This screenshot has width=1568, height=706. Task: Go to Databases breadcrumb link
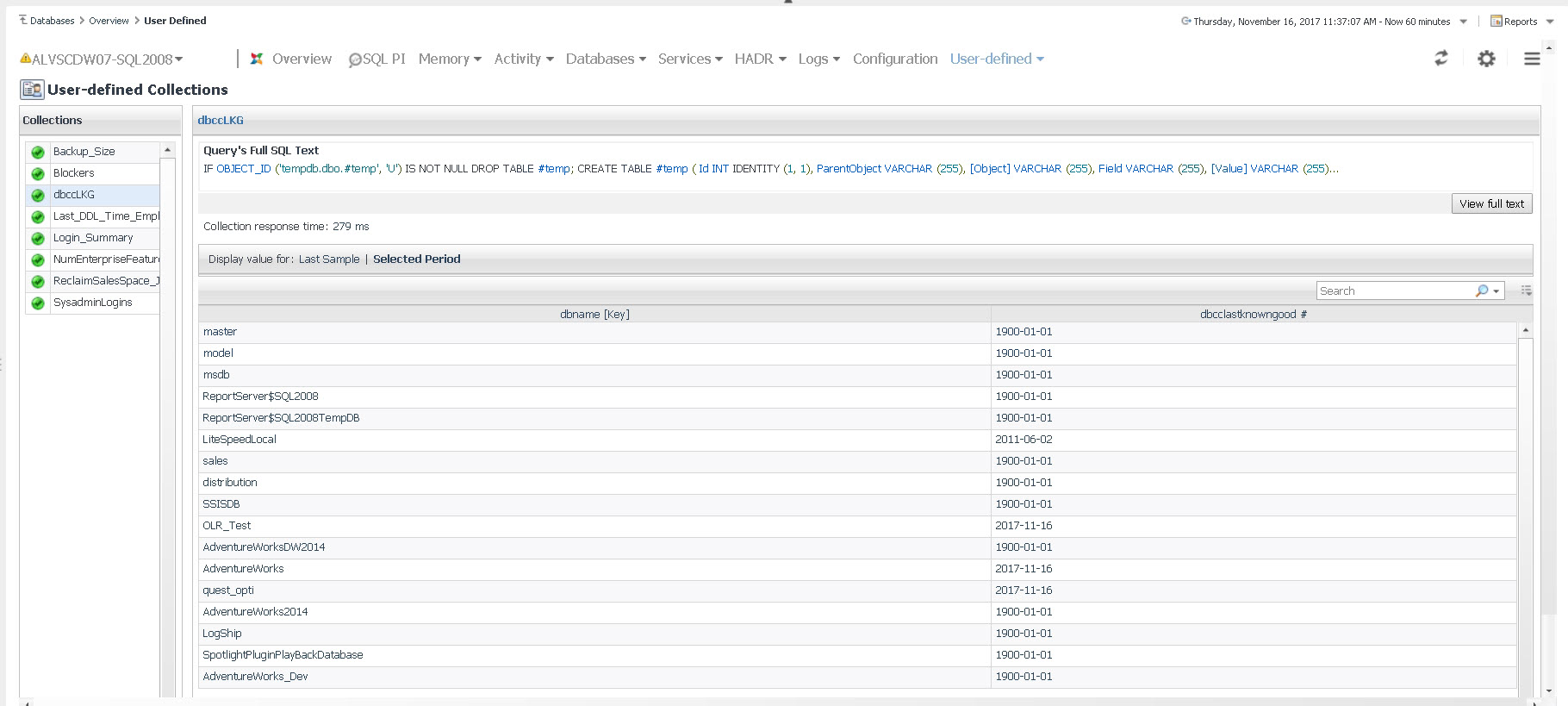(52, 21)
